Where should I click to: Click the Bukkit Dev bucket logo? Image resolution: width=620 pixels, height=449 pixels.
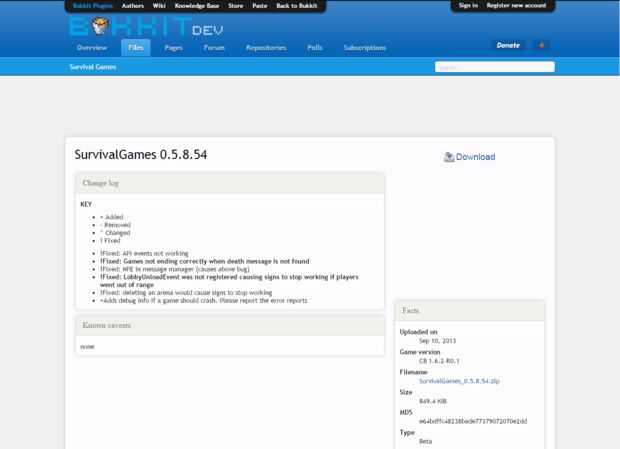tap(100, 26)
